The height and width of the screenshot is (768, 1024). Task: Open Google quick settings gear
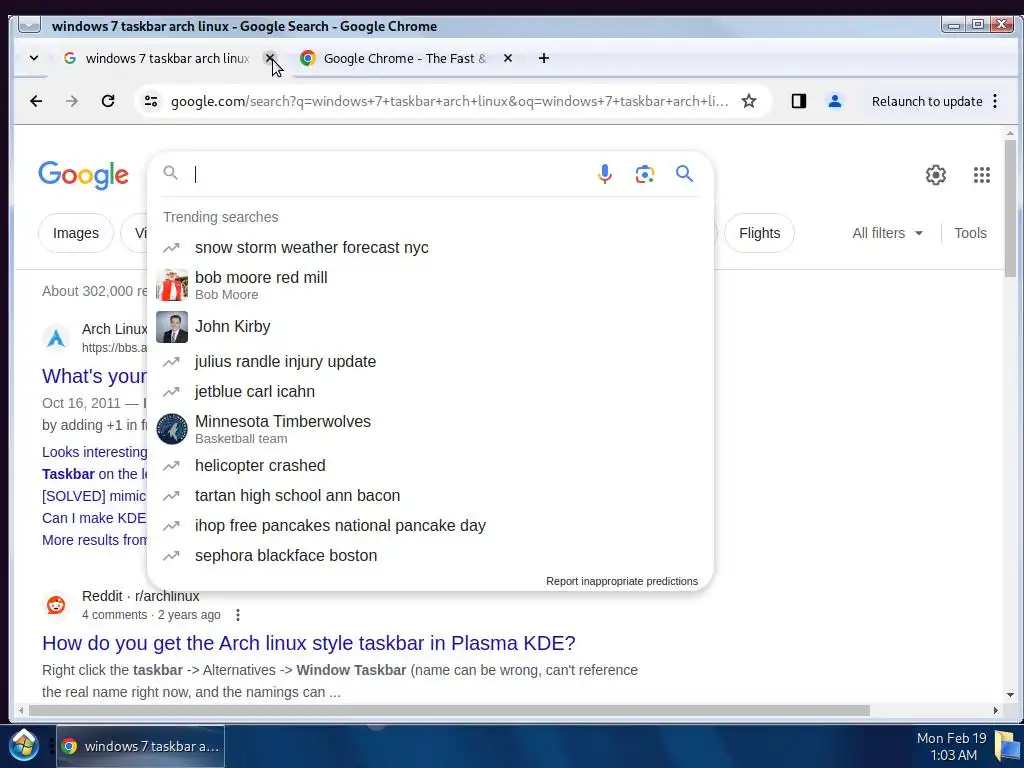(x=936, y=175)
